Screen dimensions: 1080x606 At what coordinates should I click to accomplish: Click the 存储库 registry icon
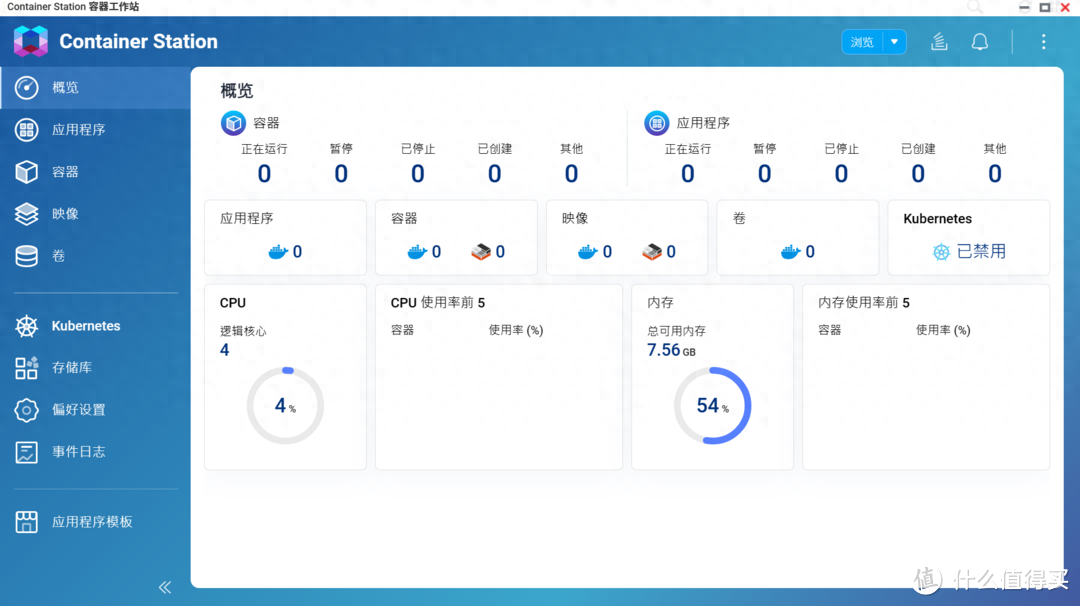click(x=27, y=368)
